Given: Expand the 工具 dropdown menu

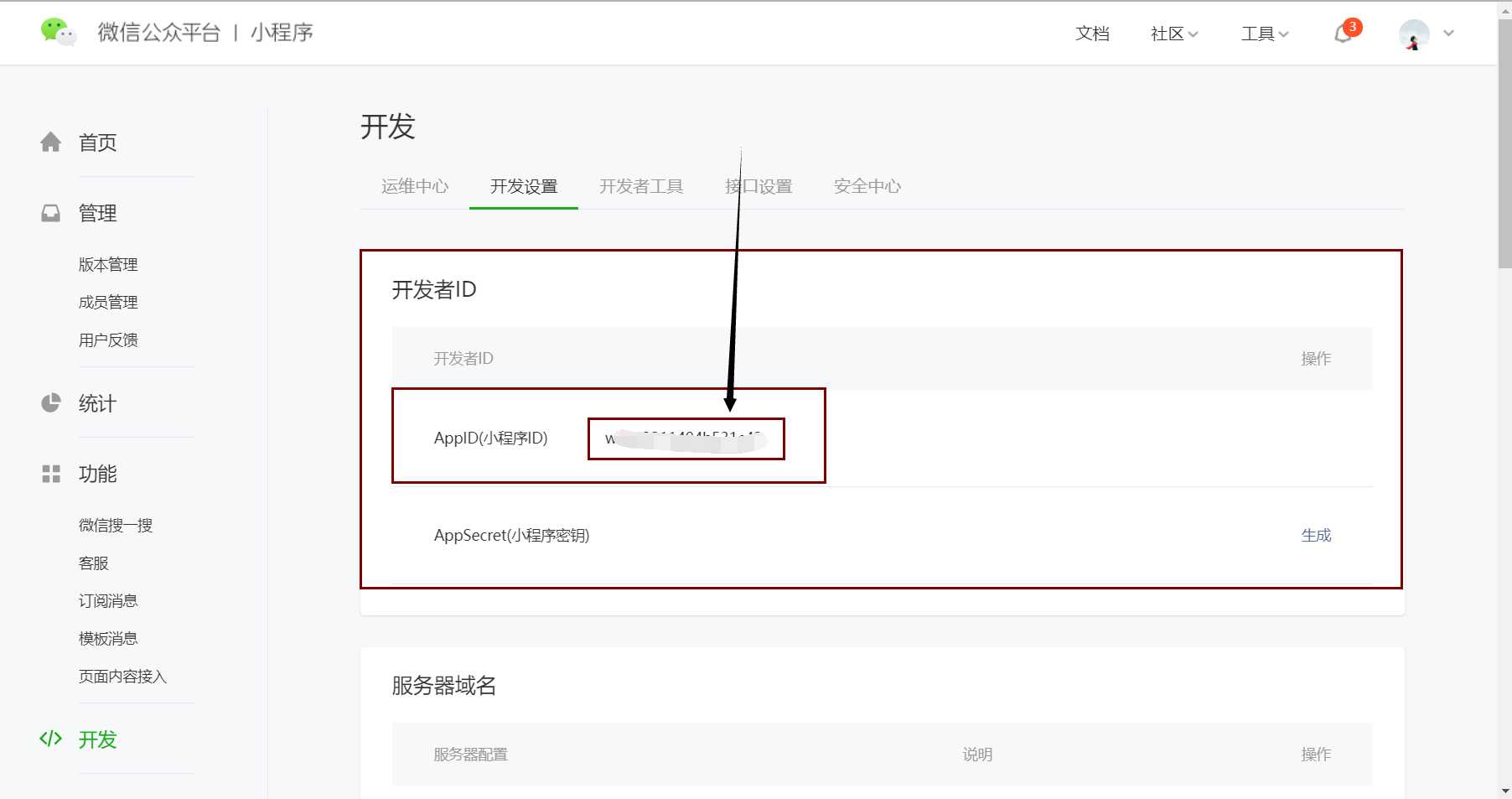Looking at the screenshot, I should coord(1265,34).
